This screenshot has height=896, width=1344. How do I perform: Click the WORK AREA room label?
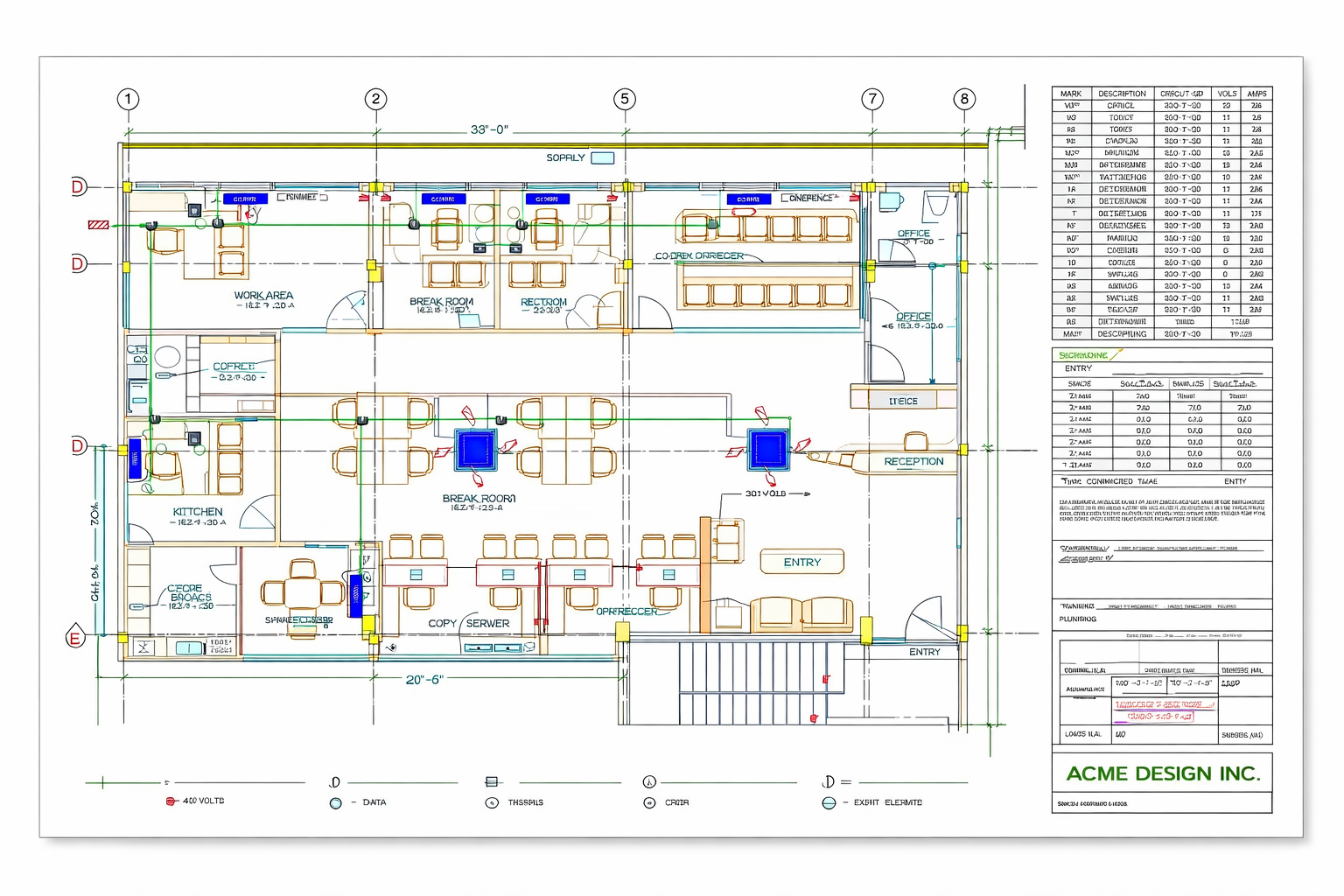(x=263, y=296)
